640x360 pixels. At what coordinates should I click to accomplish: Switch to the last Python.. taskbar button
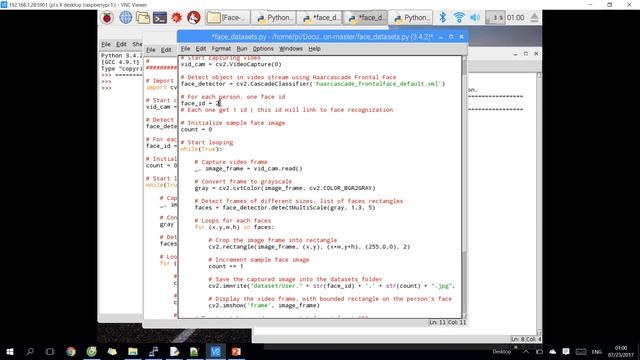point(411,18)
